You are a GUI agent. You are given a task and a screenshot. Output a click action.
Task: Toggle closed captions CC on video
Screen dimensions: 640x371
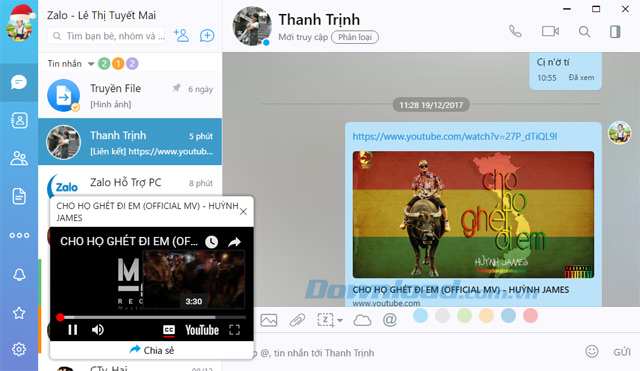point(169,330)
